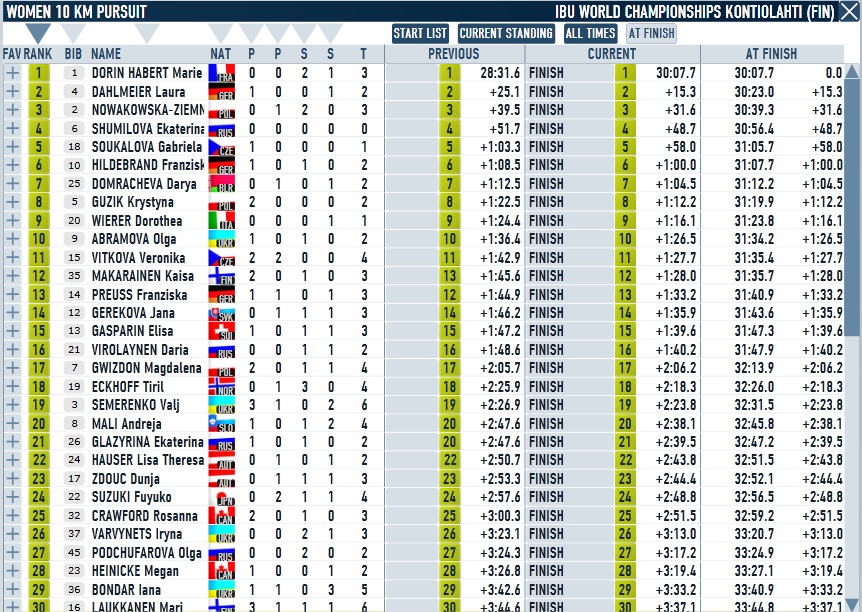Viewport: 862px width, 612px height.
Task: Click sort triangle above NAME column
Action: 147,32
